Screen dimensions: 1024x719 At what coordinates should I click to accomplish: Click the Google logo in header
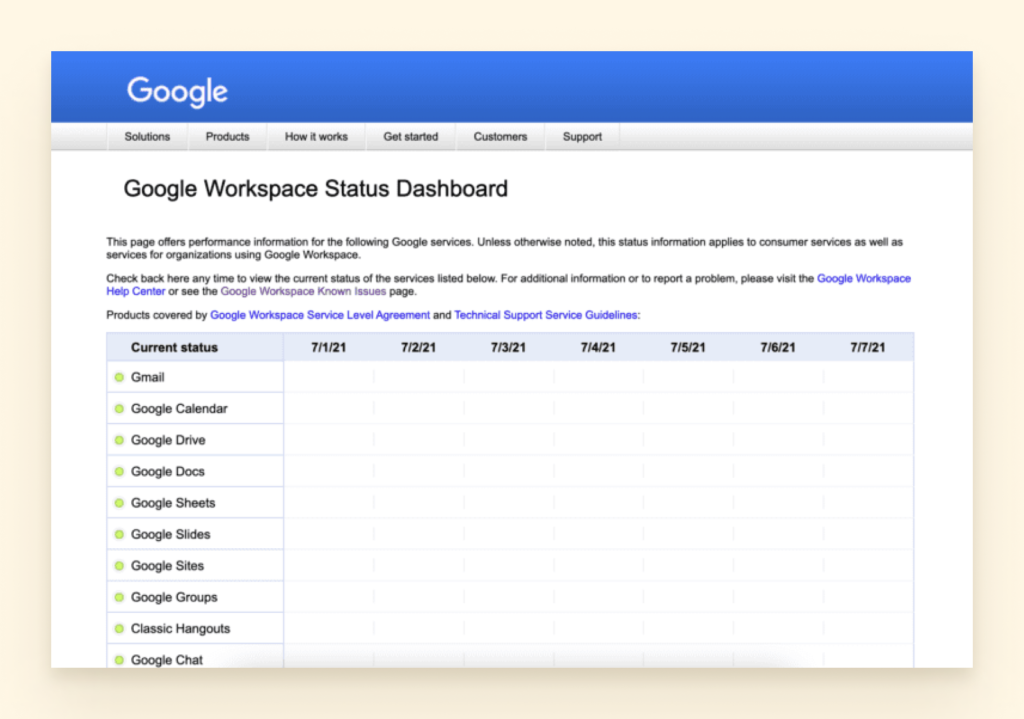(177, 91)
